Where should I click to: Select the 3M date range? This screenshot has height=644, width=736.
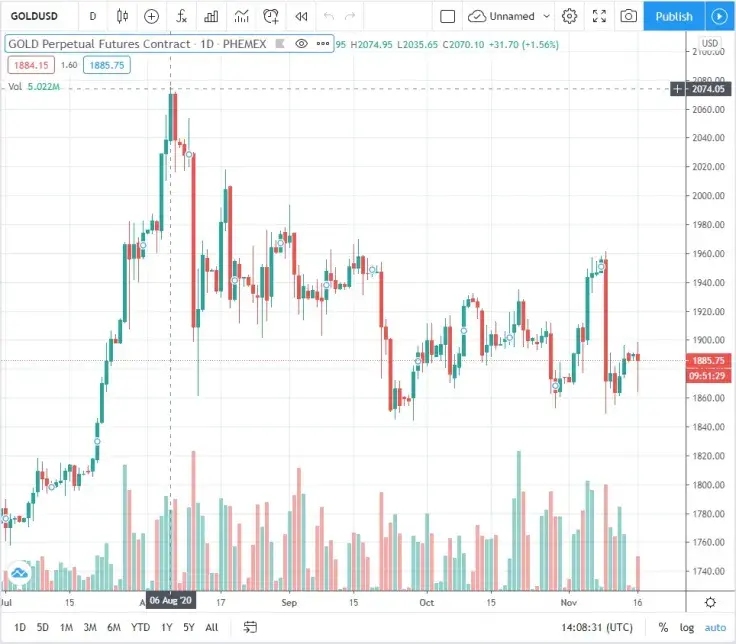pos(90,628)
